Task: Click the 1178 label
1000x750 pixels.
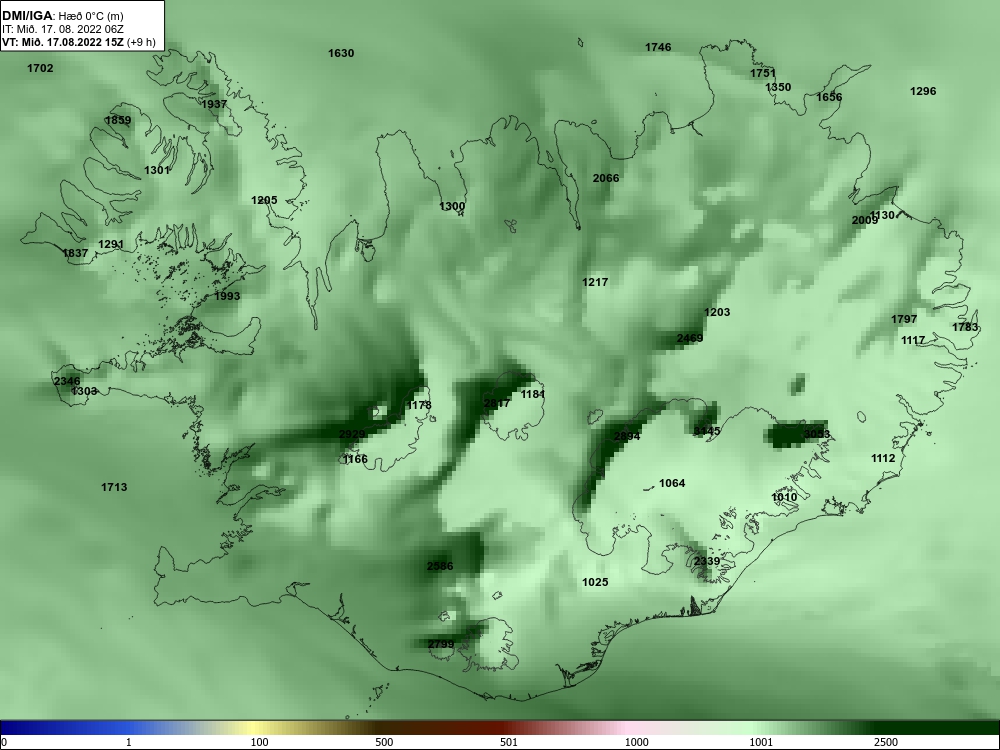Action: pyautogui.click(x=419, y=405)
